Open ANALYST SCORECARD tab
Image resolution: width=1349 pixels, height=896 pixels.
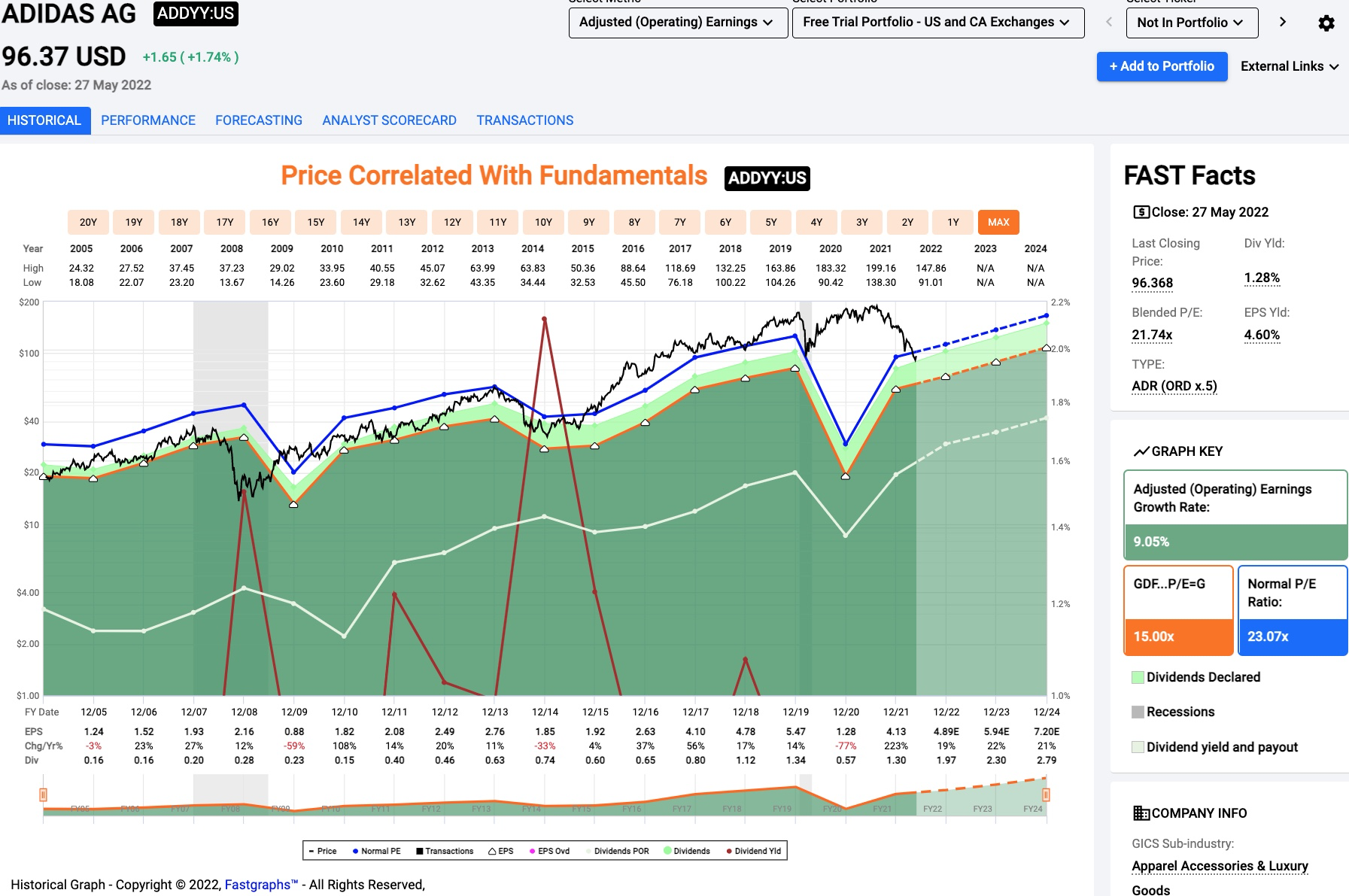(389, 120)
